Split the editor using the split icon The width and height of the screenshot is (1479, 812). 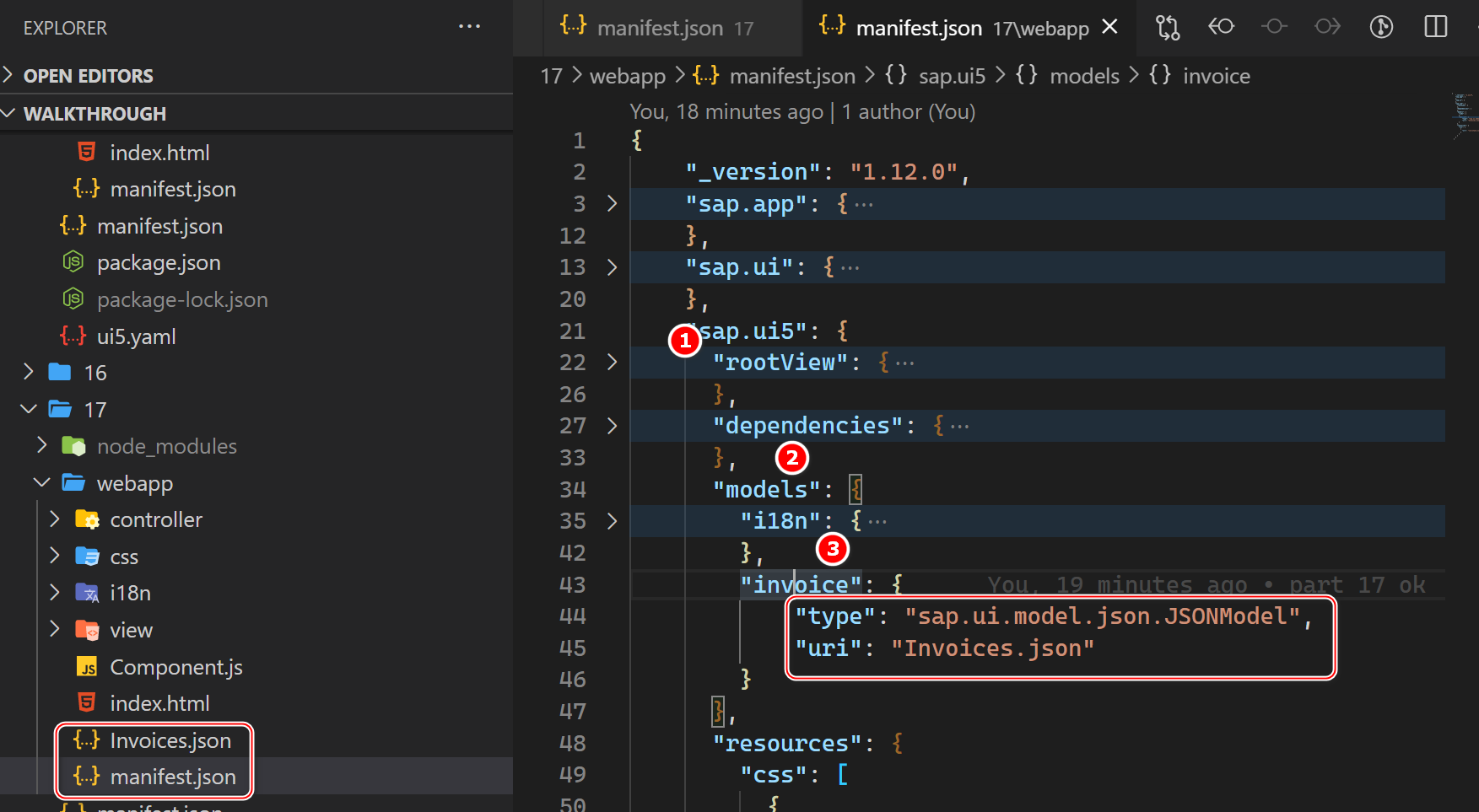[x=1435, y=26]
